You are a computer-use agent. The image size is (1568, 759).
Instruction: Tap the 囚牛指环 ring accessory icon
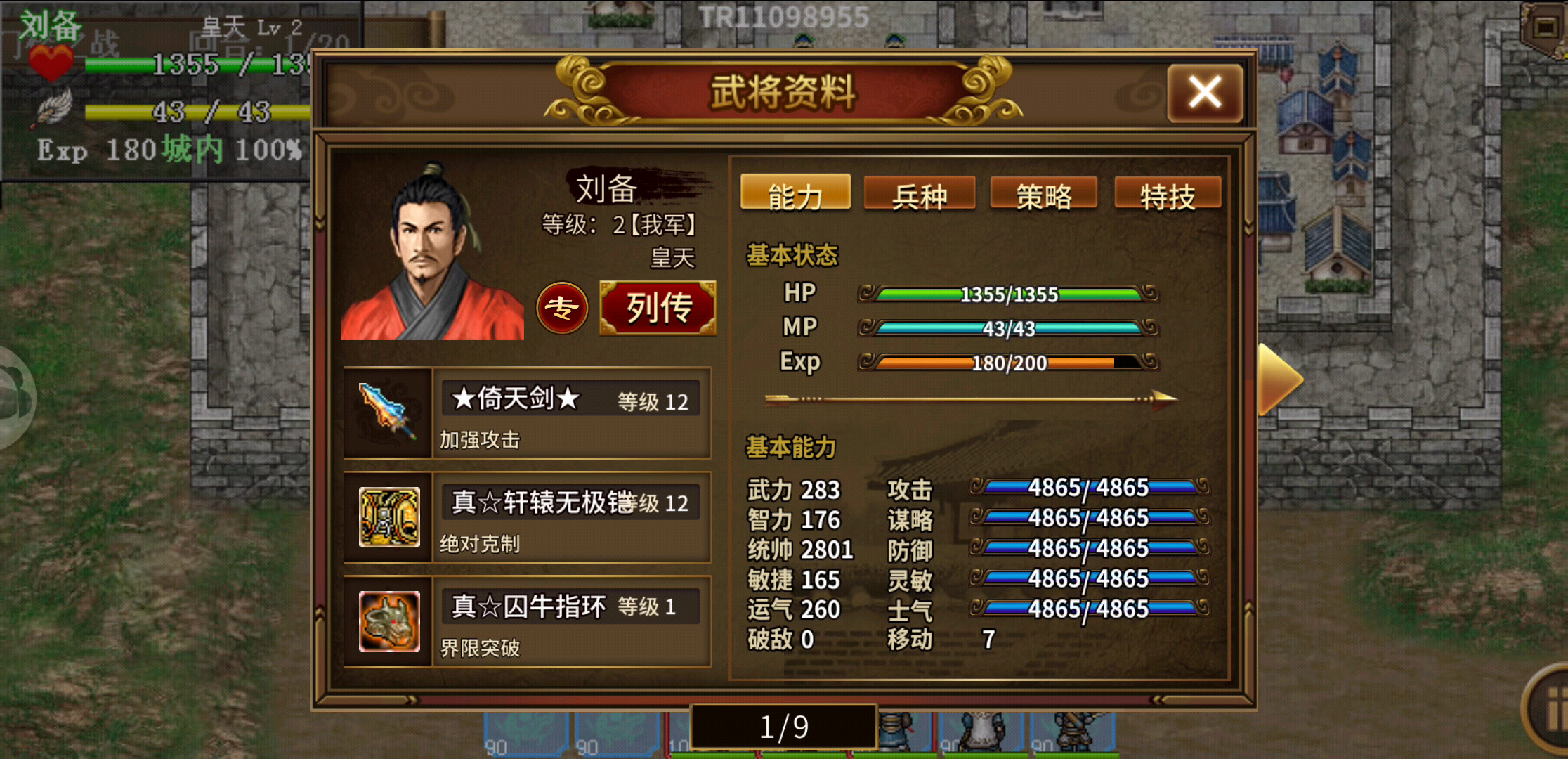tap(388, 621)
